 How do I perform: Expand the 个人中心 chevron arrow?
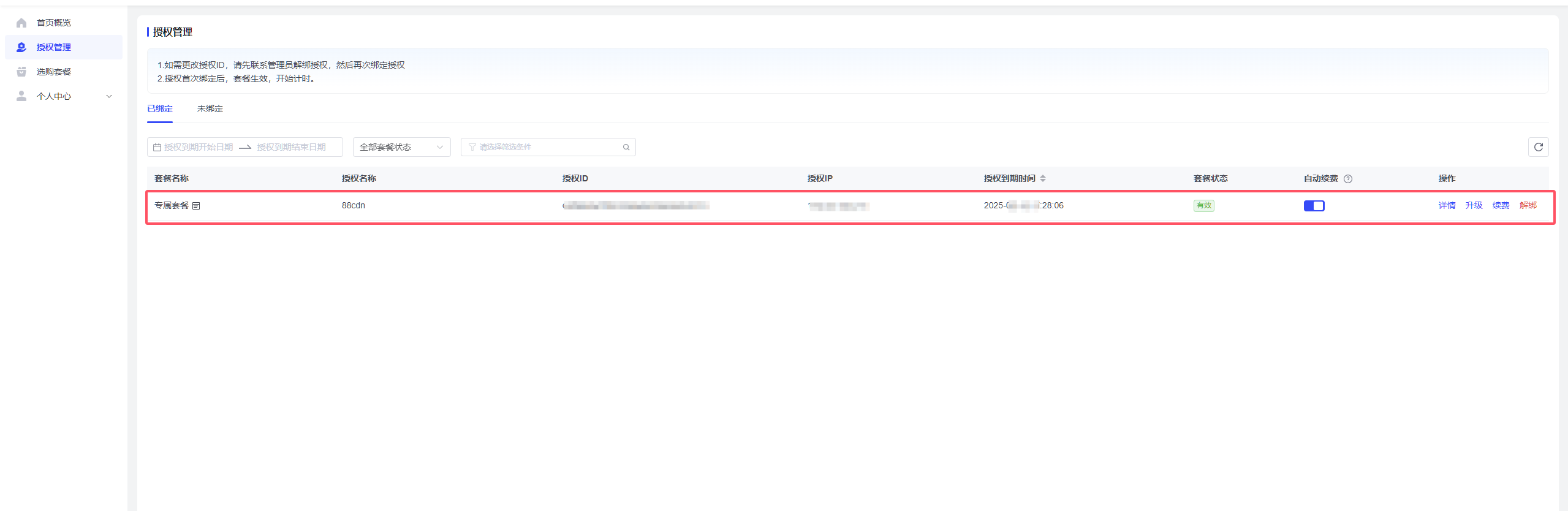[x=109, y=96]
